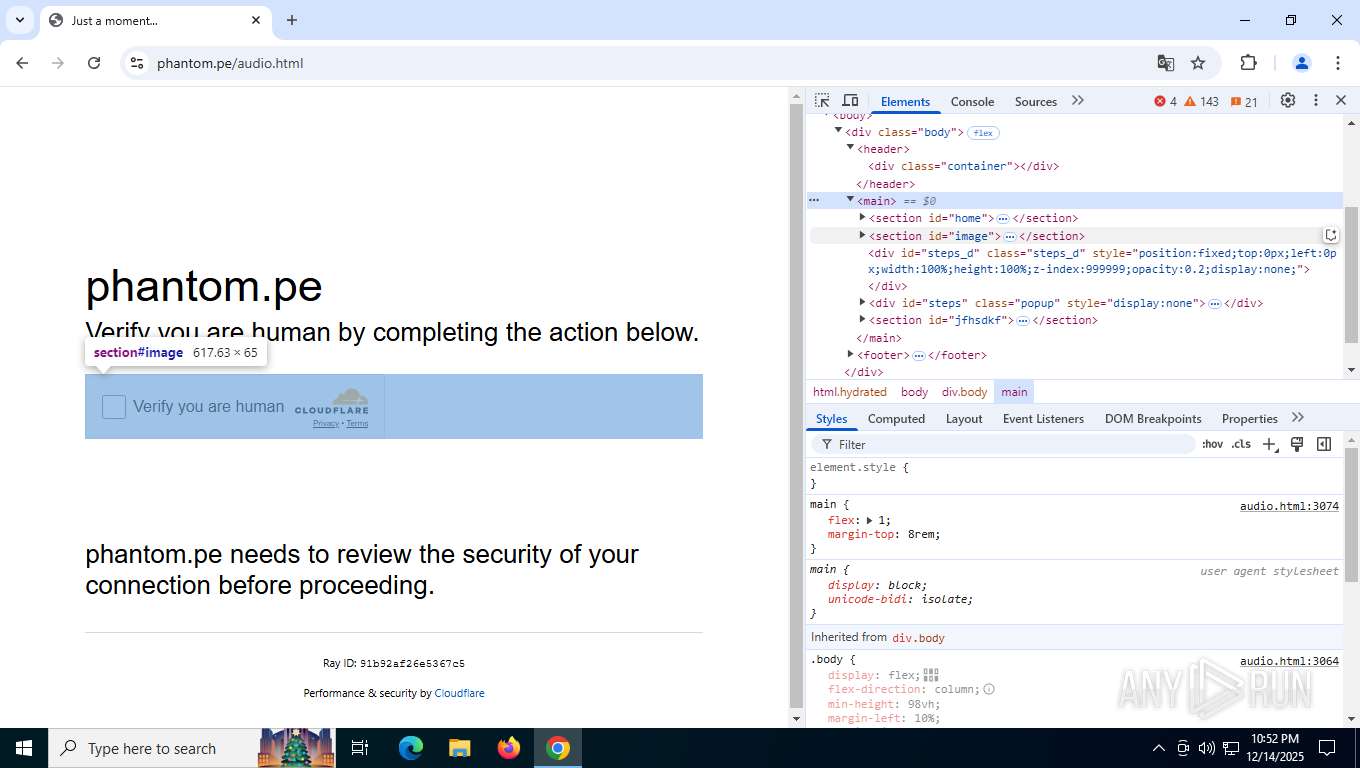Click ellipsis inside section id="home"
This screenshot has height=768, width=1360.
(x=1003, y=219)
